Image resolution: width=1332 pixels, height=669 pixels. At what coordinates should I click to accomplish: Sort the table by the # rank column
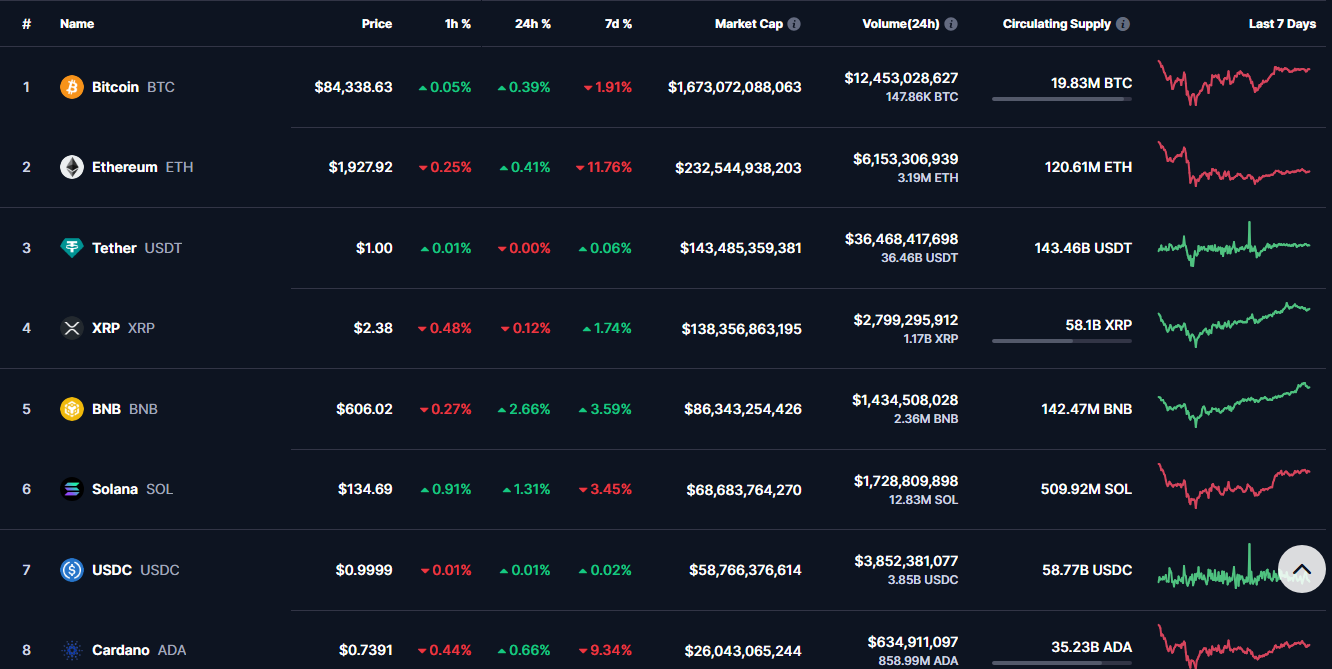pos(26,24)
